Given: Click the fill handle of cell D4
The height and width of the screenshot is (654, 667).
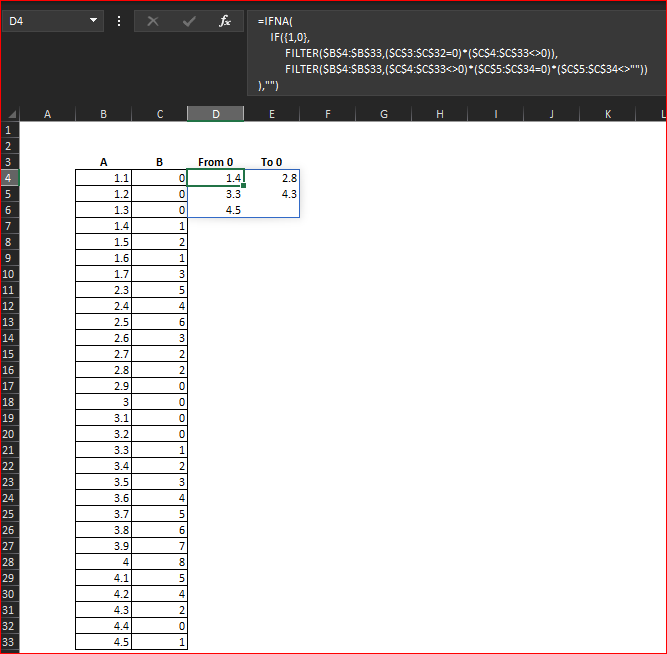Looking at the screenshot, I should tap(244, 186).
